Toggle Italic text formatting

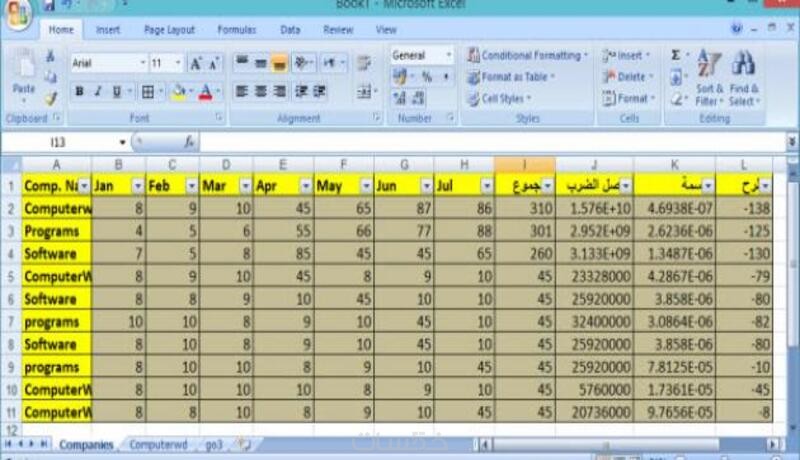click(x=98, y=91)
